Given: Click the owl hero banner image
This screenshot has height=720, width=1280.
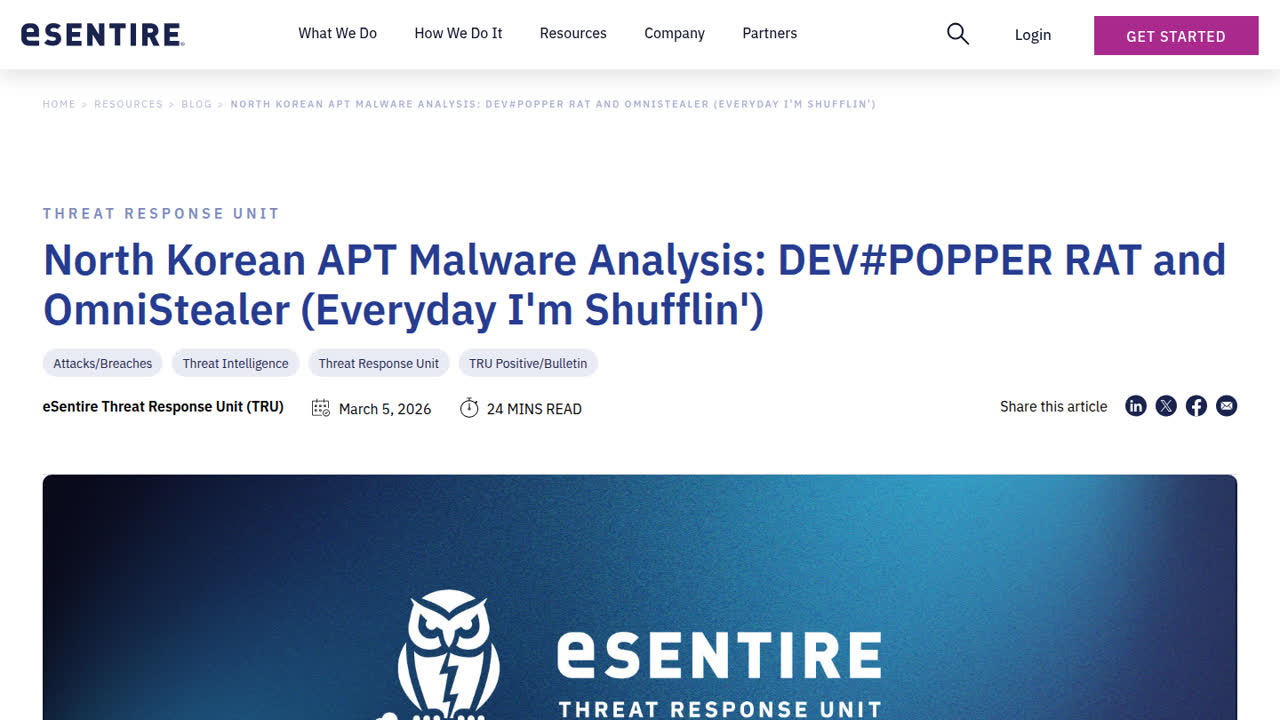Looking at the screenshot, I should point(640,597).
